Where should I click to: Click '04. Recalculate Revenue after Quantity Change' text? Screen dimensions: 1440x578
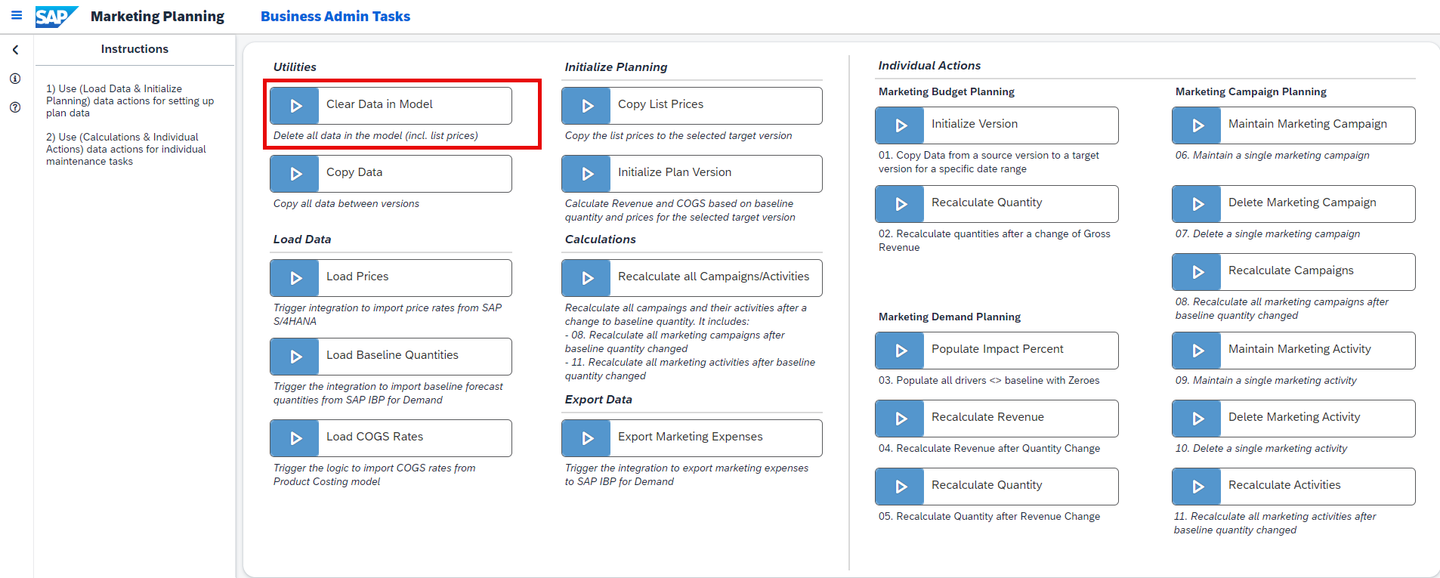[x=989, y=448]
